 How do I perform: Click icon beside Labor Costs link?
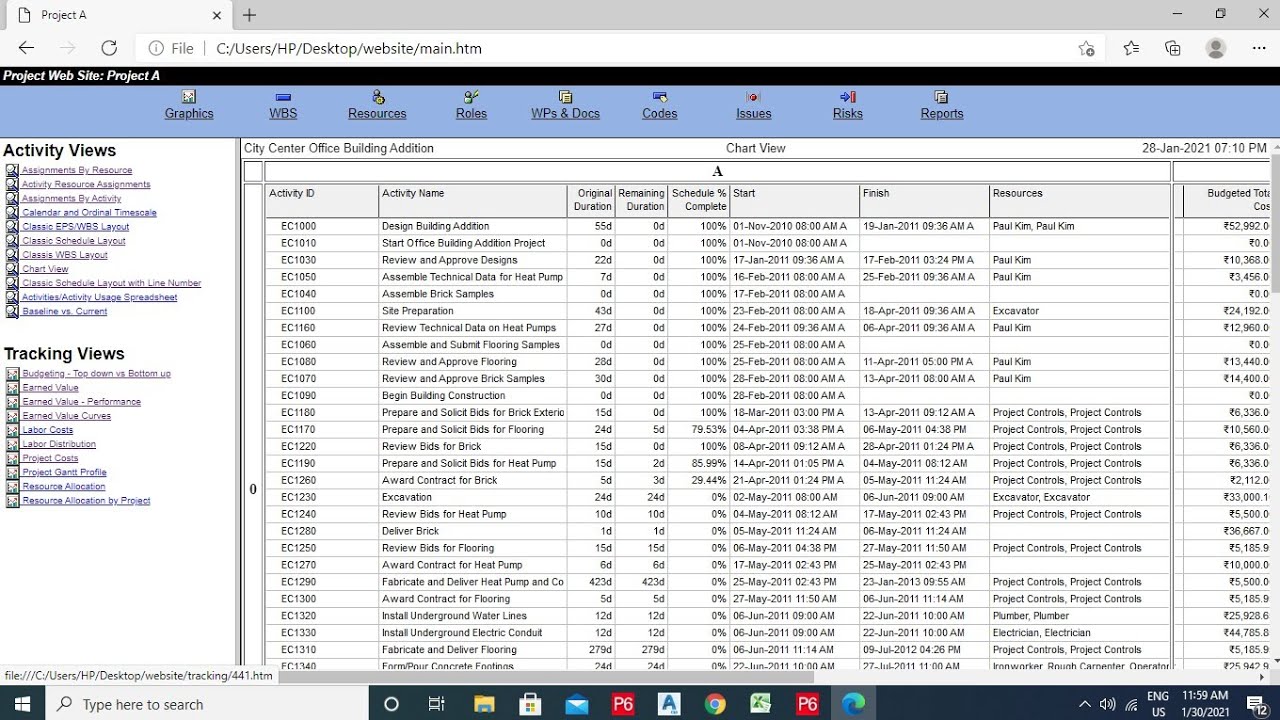(12, 430)
